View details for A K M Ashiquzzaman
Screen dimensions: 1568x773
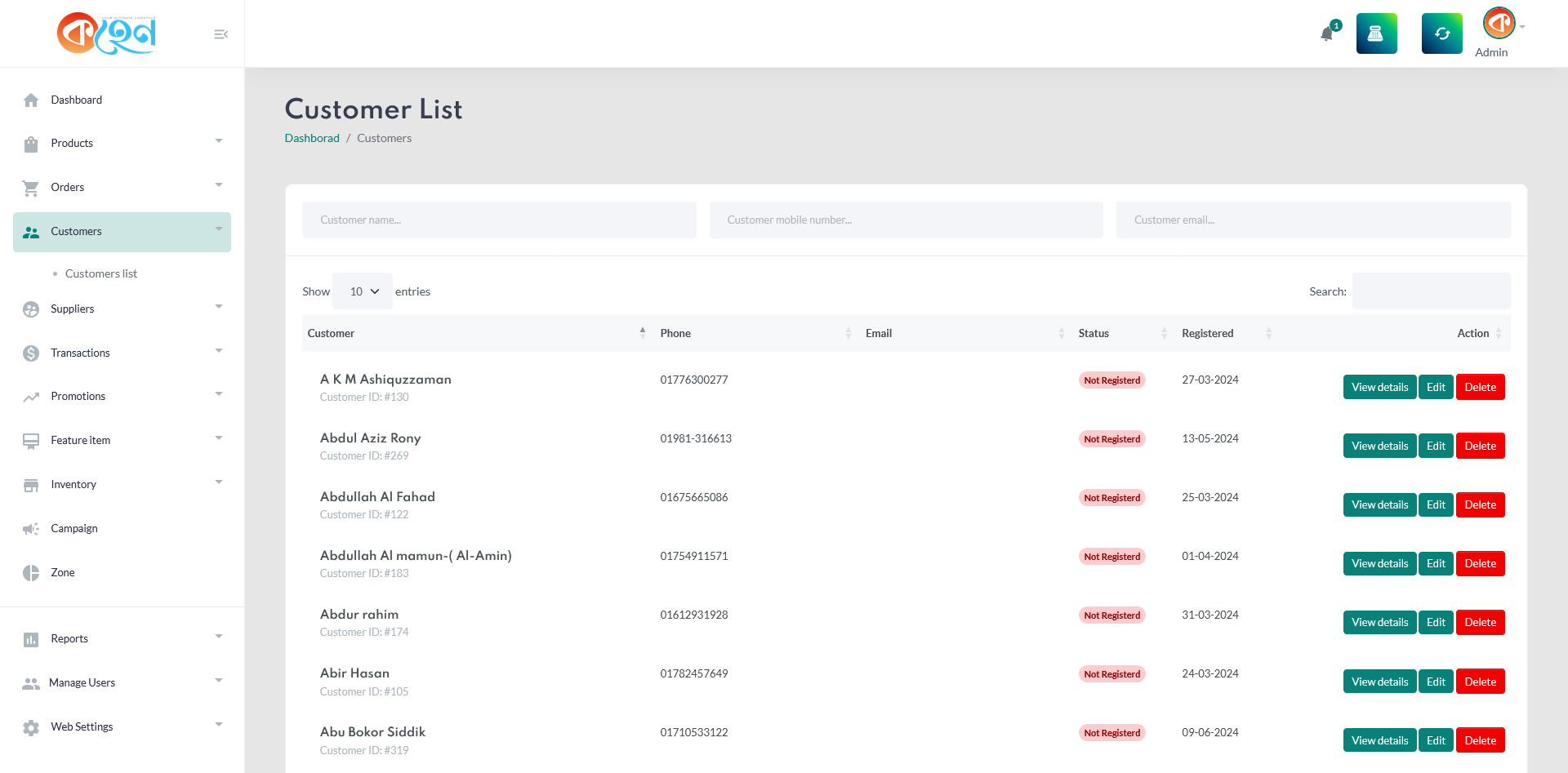pyautogui.click(x=1379, y=387)
